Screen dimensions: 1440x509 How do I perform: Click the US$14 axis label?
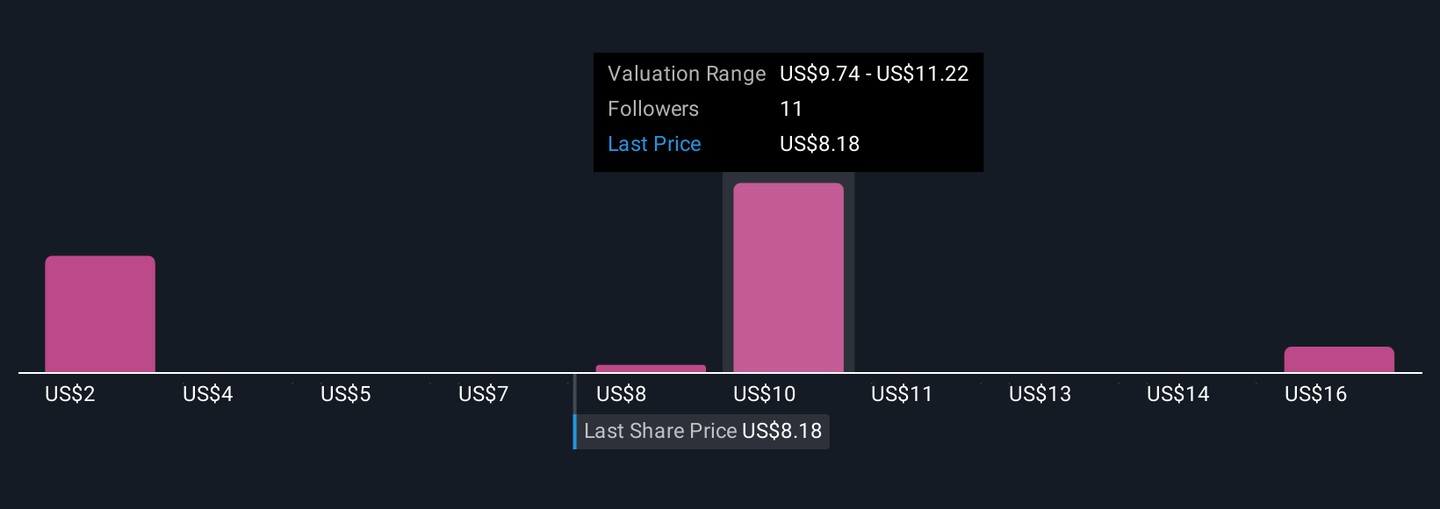1178,394
